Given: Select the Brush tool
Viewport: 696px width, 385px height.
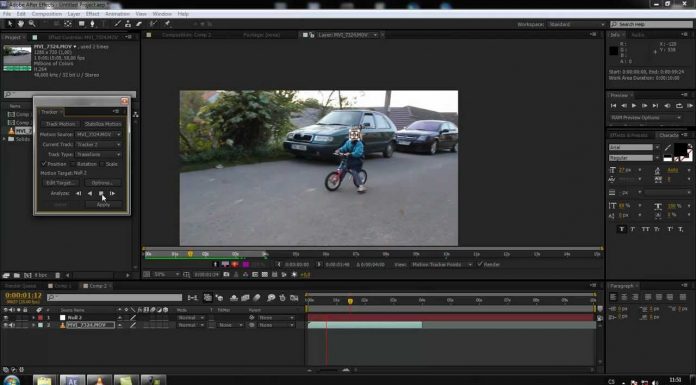Looking at the screenshot, I should 118,24.
